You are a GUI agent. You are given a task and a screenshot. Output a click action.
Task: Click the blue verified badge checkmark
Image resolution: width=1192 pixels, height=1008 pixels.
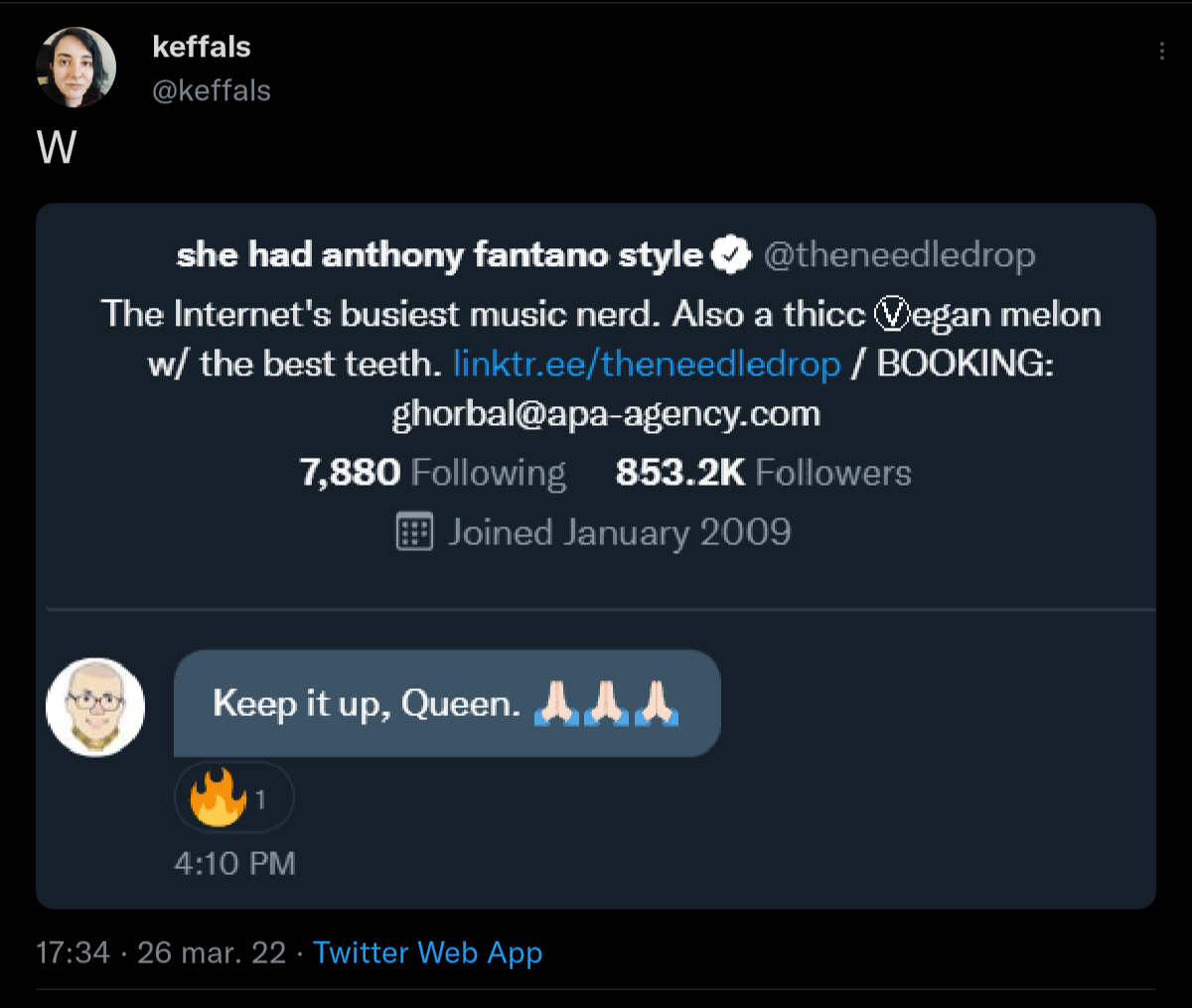pos(732,254)
